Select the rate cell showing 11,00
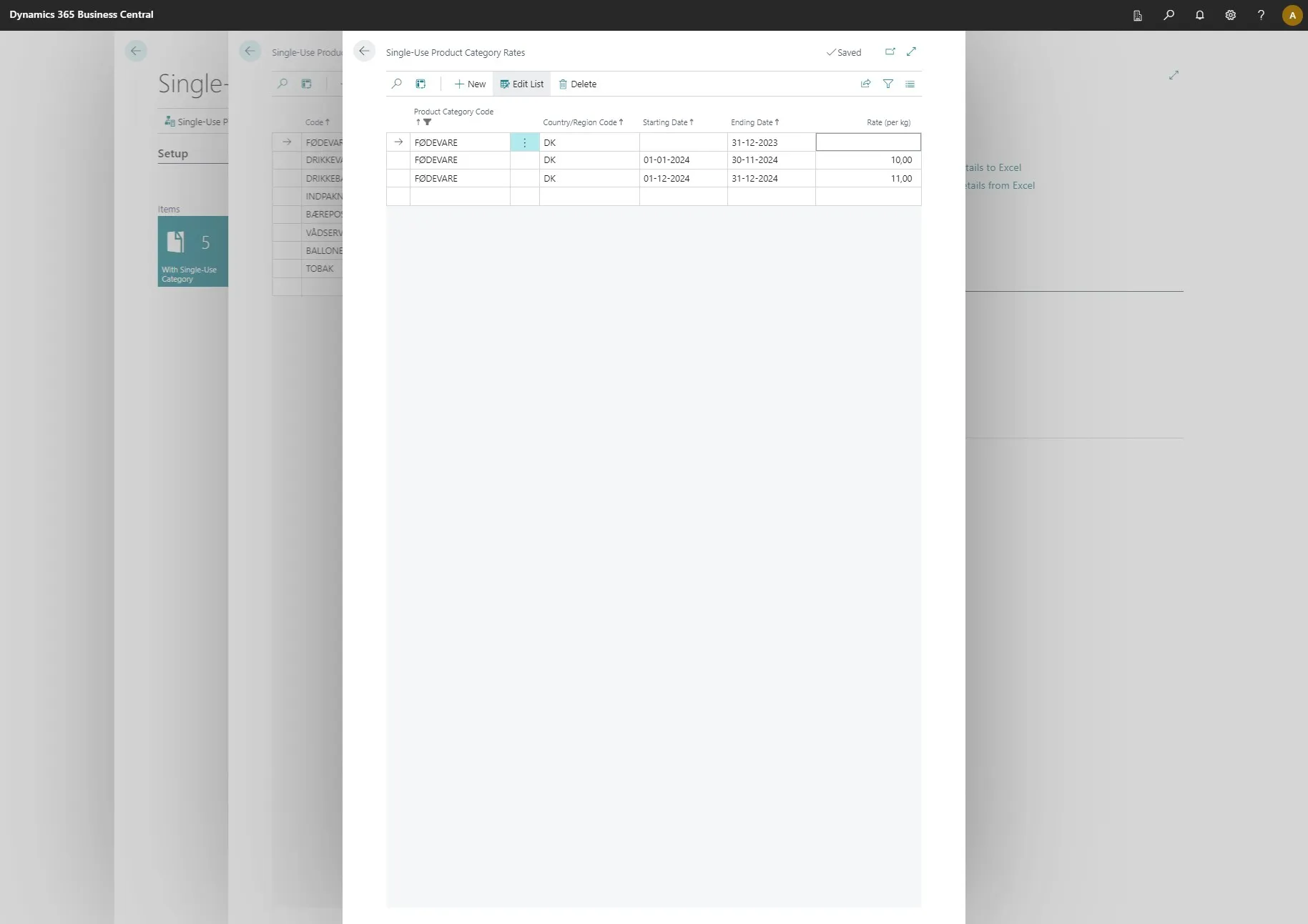The width and height of the screenshot is (1308, 924). coord(868,178)
